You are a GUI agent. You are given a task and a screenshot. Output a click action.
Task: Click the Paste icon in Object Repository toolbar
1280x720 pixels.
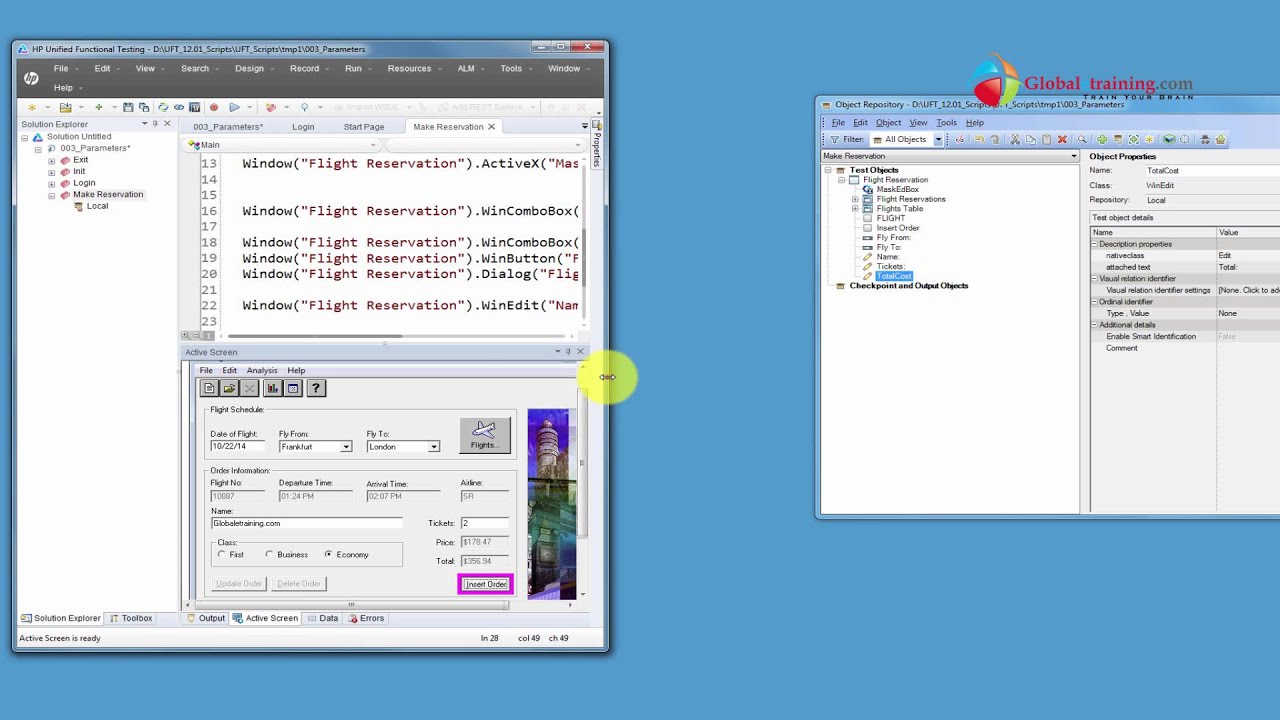click(1047, 139)
